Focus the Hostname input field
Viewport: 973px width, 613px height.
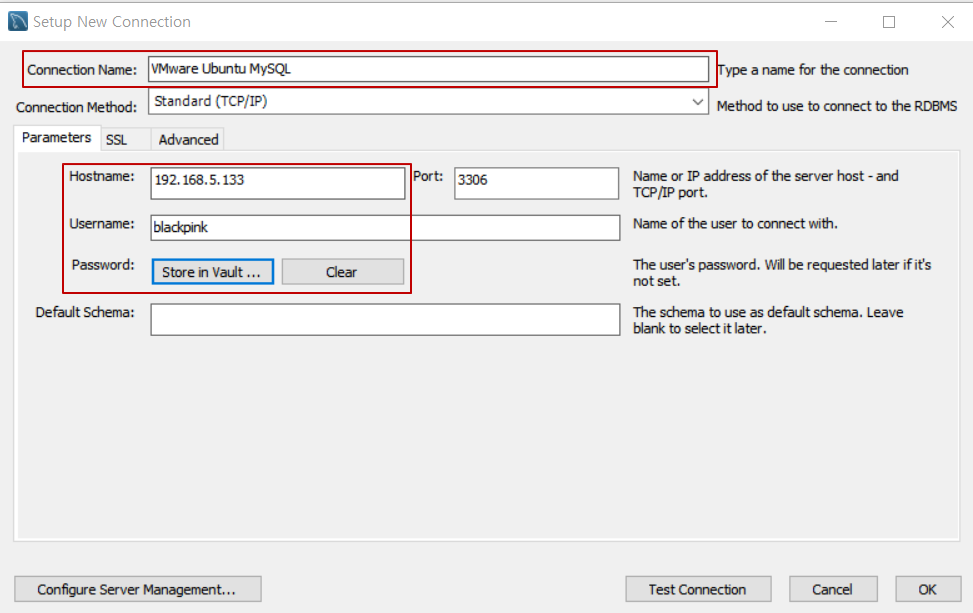pyautogui.click(x=277, y=182)
